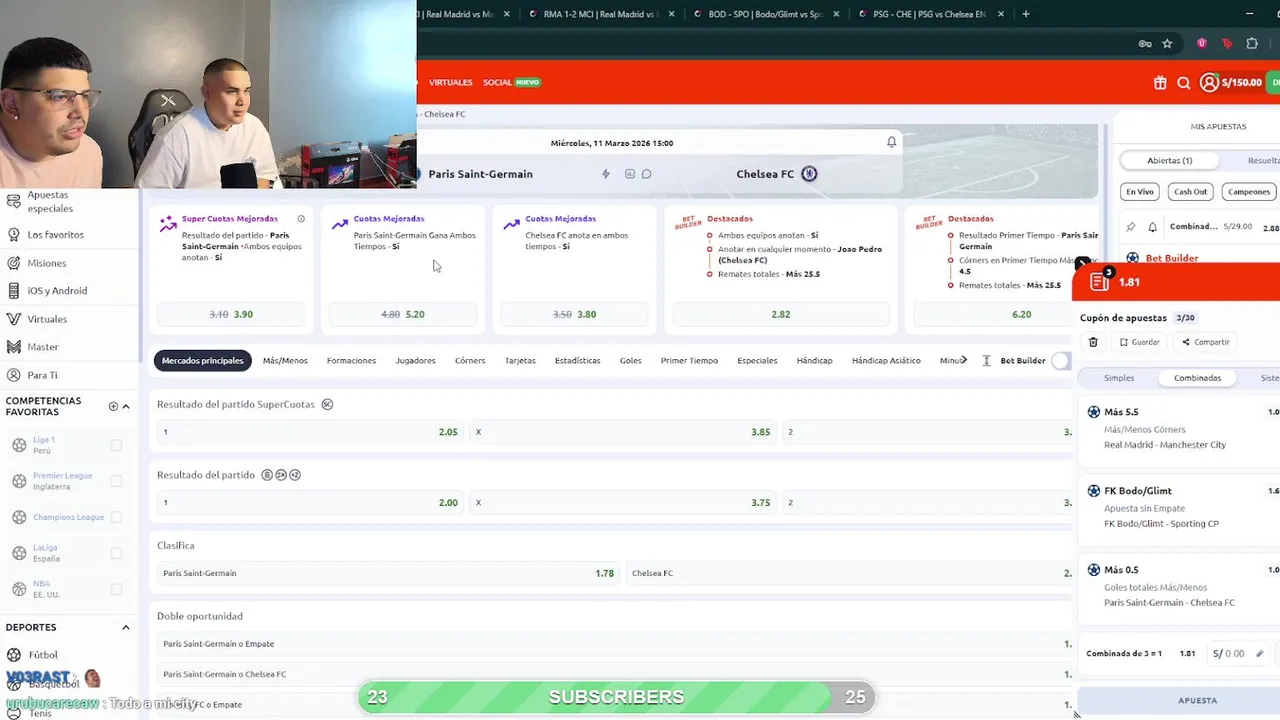Screen dimensions: 1280x720
Task: Open Chrome extensions puzzle icon
Action: 1252,44
